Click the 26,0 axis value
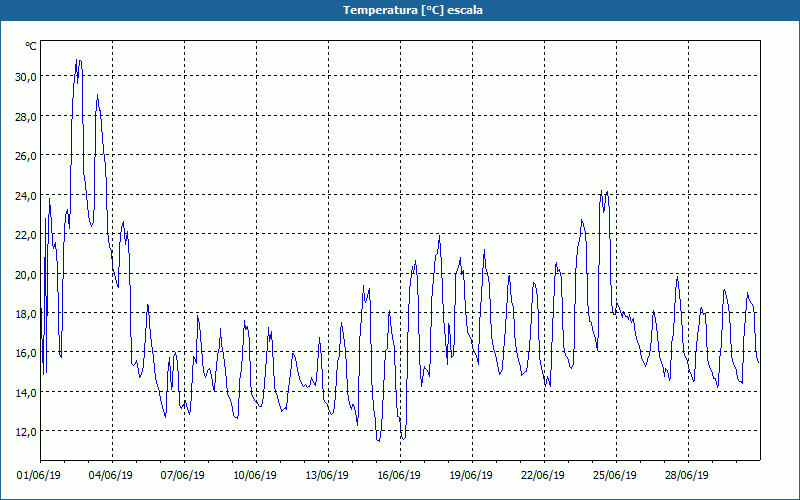The image size is (800, 500). (26, 156)
